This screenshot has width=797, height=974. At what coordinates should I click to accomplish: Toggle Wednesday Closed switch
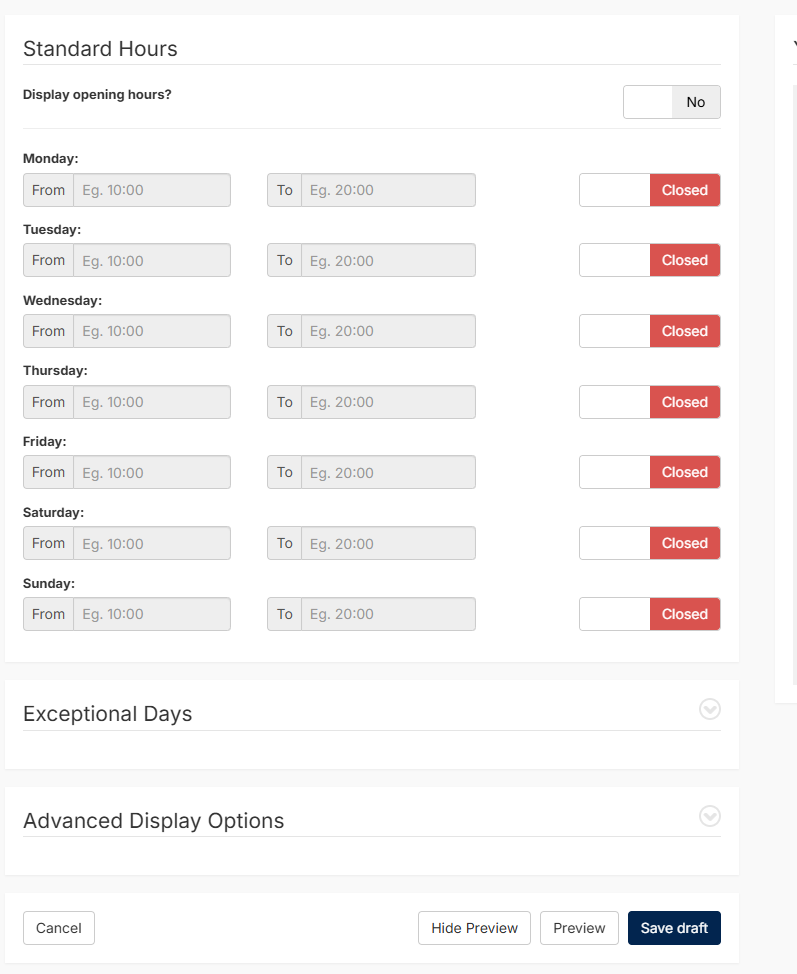650,331
